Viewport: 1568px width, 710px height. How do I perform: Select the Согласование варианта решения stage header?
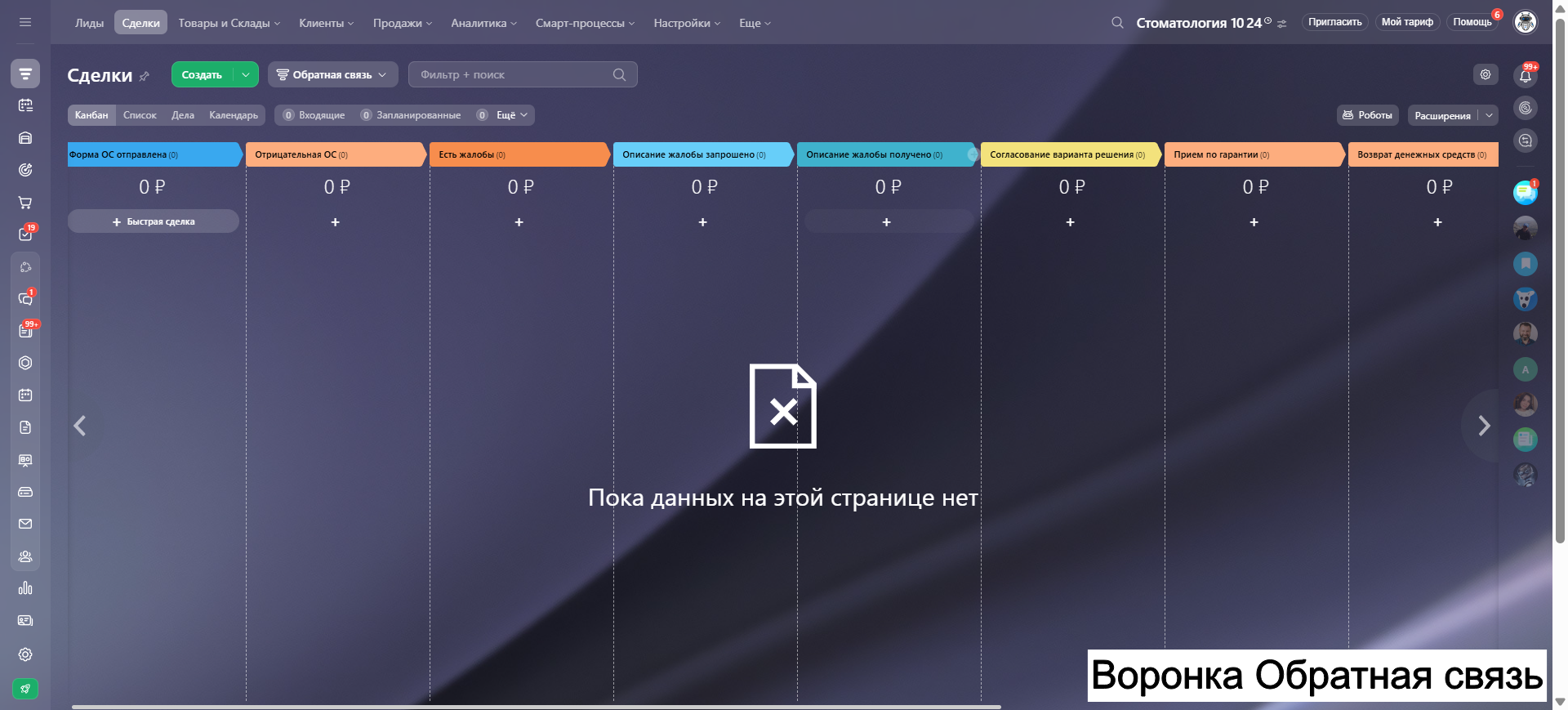1071,154
